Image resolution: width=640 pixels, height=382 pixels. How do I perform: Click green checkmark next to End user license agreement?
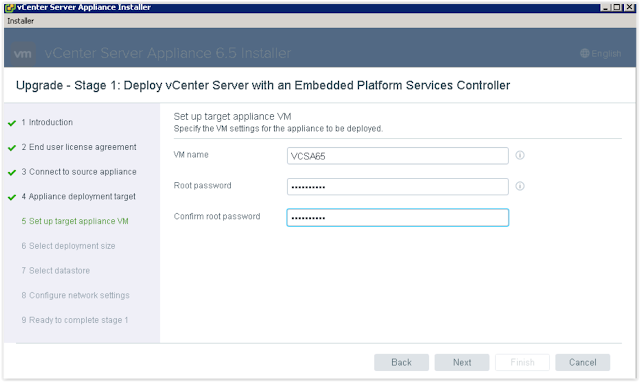pos(12,148)
